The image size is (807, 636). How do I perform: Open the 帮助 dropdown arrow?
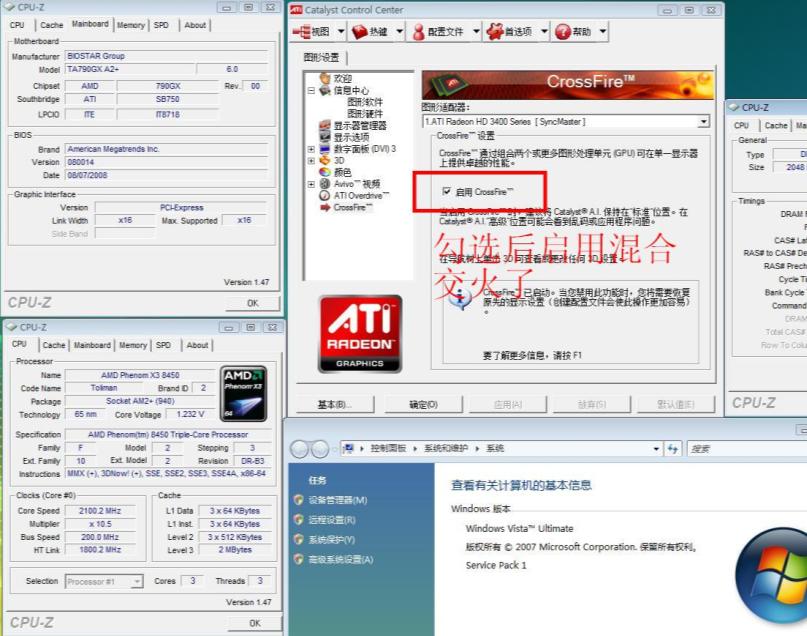(603, 31)
